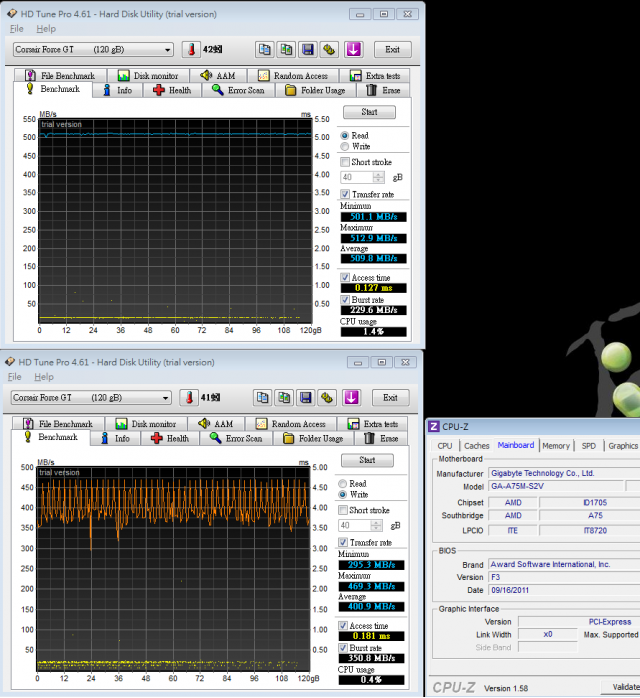Open Random Access tab in bottom HD Tune window
The image size is (640, 698).
click(x=291, y=424)
